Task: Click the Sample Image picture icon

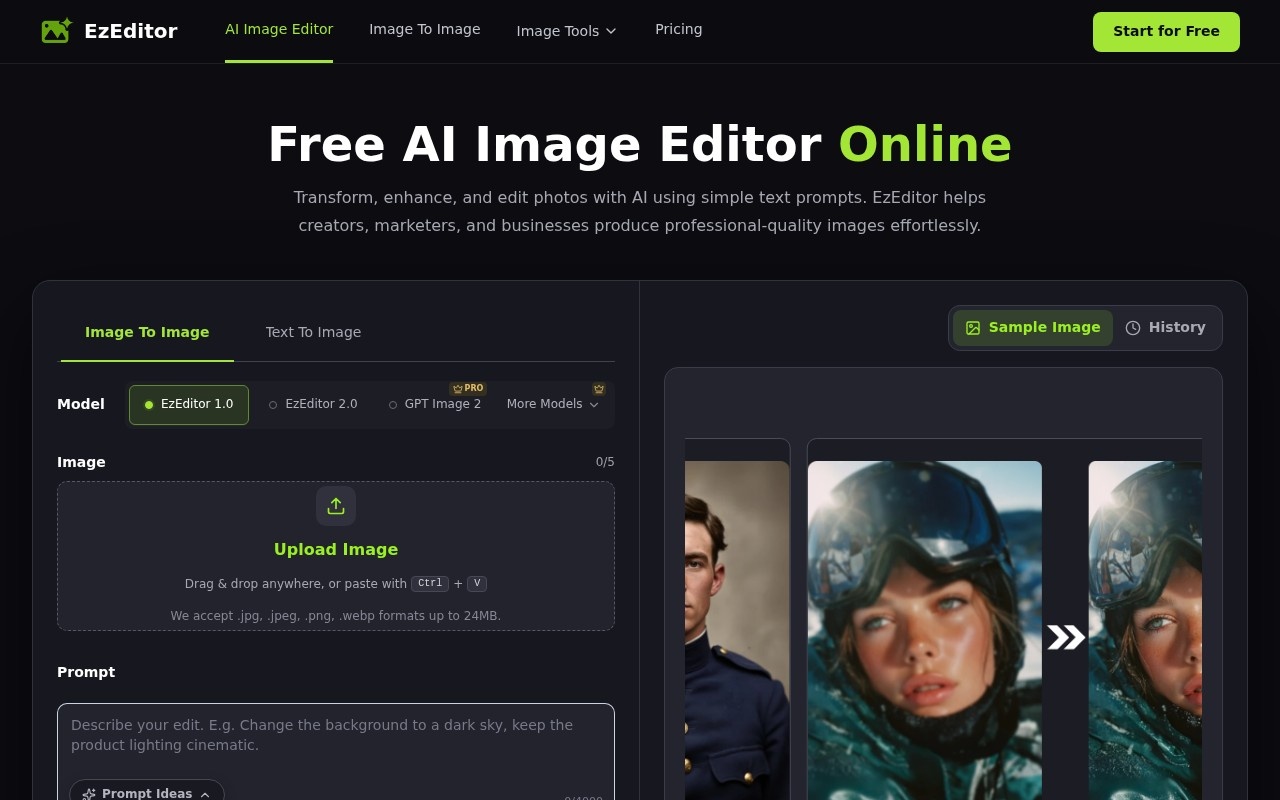Action: click(973, 328)
